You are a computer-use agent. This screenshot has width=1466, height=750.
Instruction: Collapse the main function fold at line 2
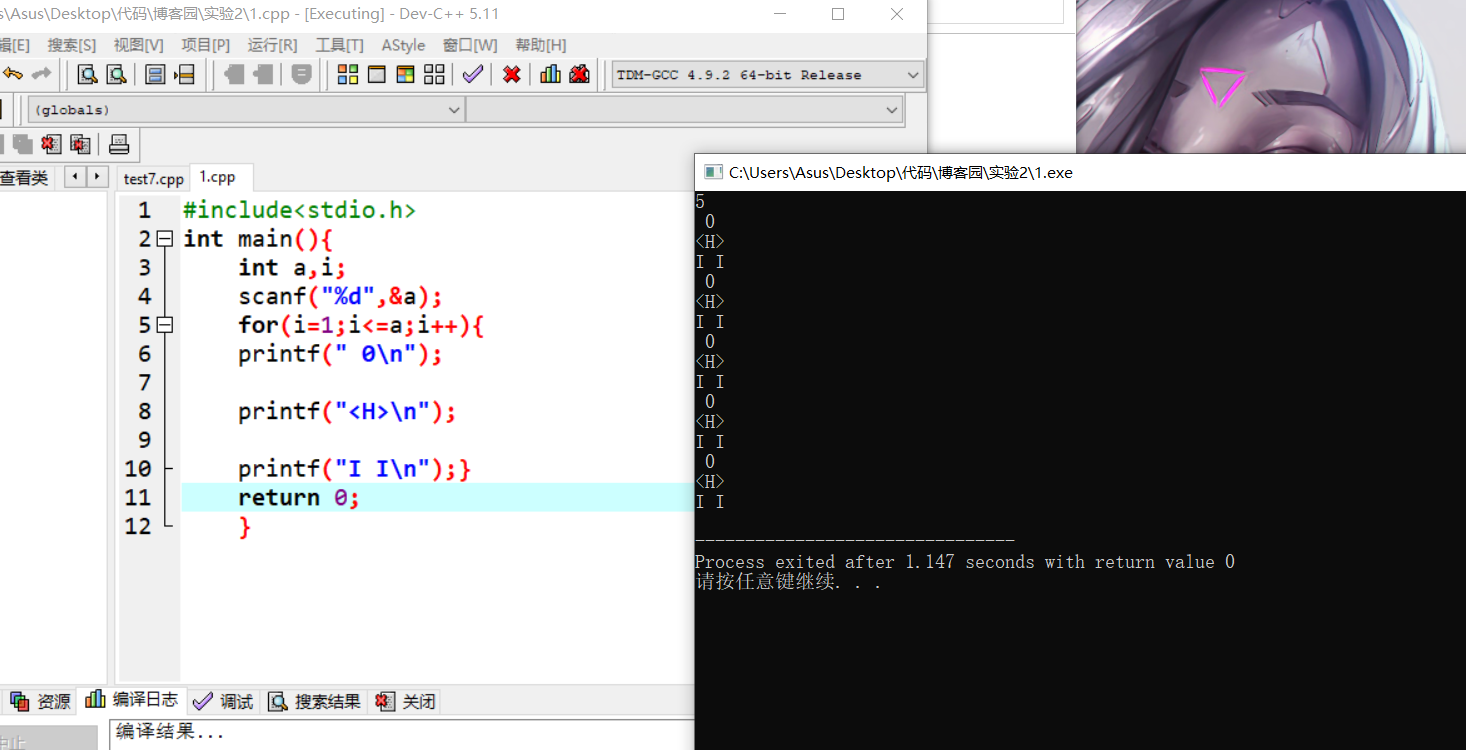coord(164,239)
